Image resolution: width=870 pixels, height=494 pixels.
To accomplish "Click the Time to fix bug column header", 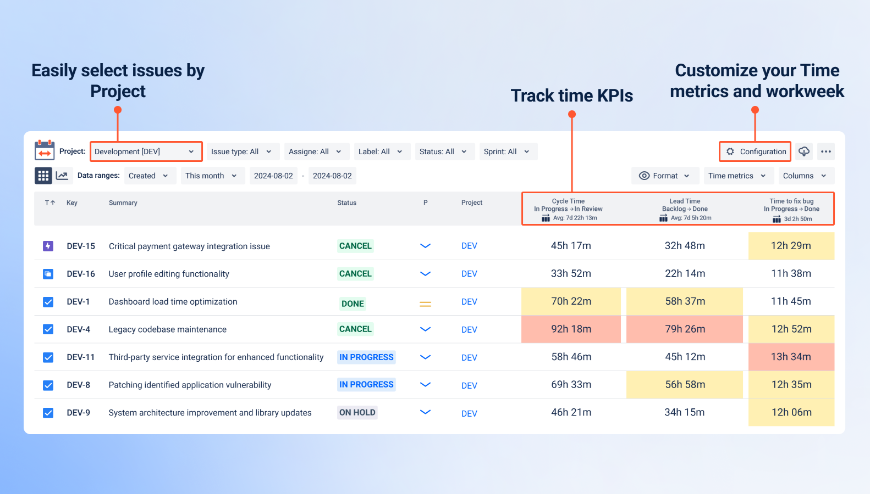I will click(x=791, y=209).
